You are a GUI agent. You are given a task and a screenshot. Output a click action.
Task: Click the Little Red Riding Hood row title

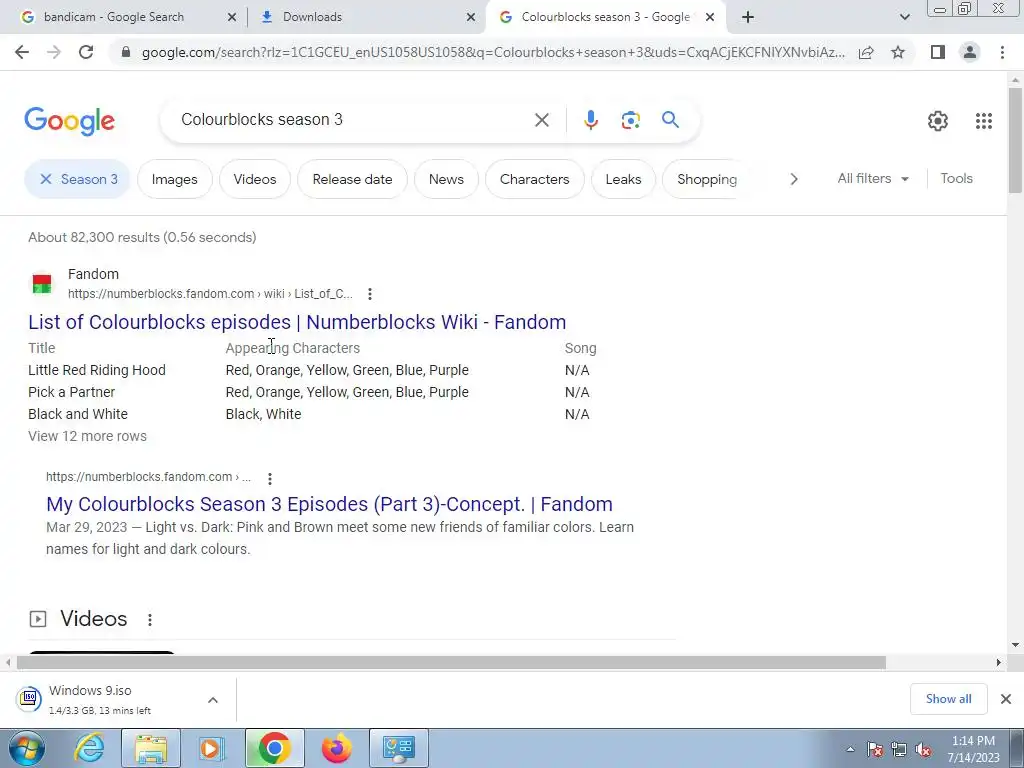[x=97, y=370]
